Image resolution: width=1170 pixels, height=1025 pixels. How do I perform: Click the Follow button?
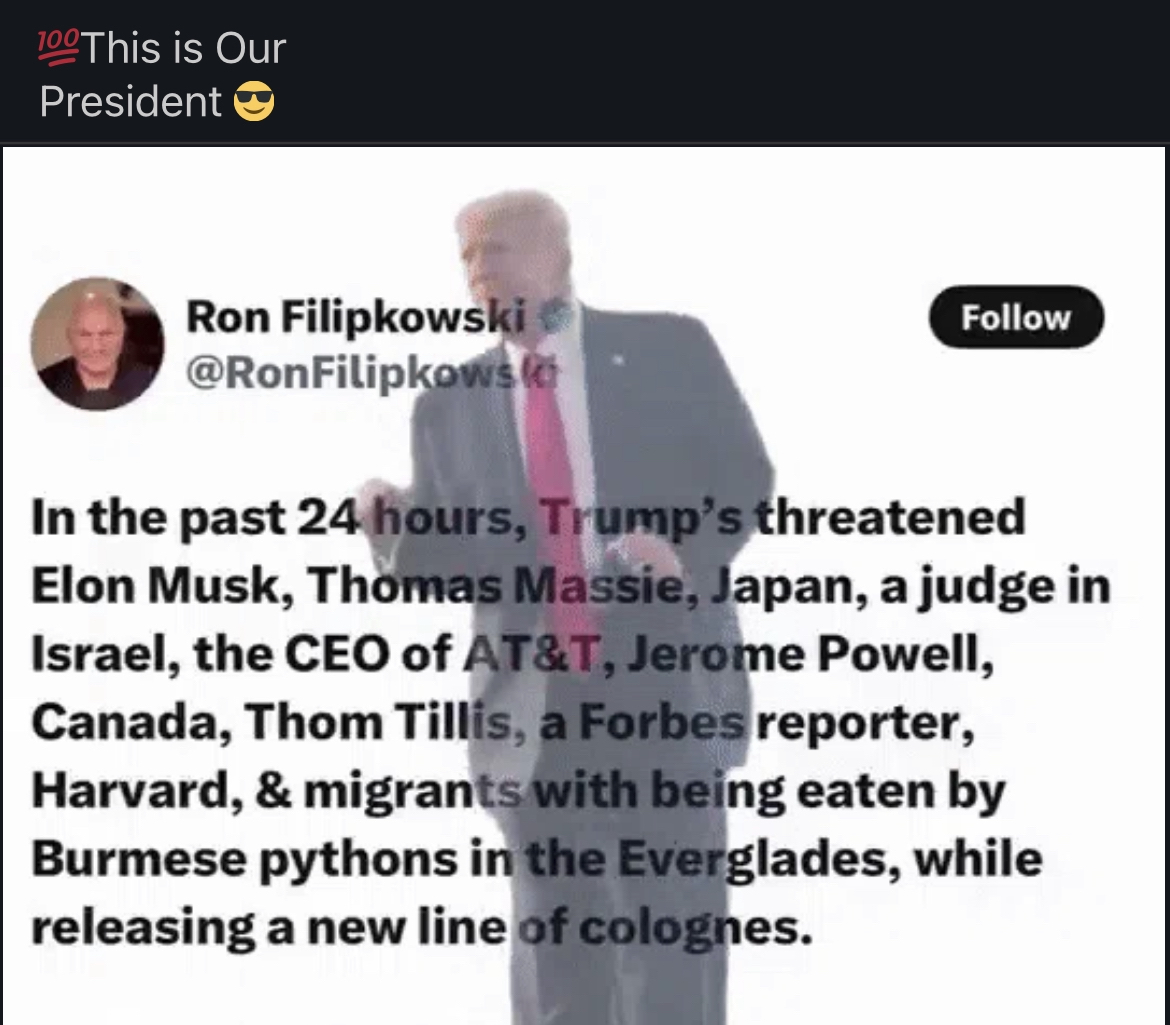click(x=1016, y=317)
